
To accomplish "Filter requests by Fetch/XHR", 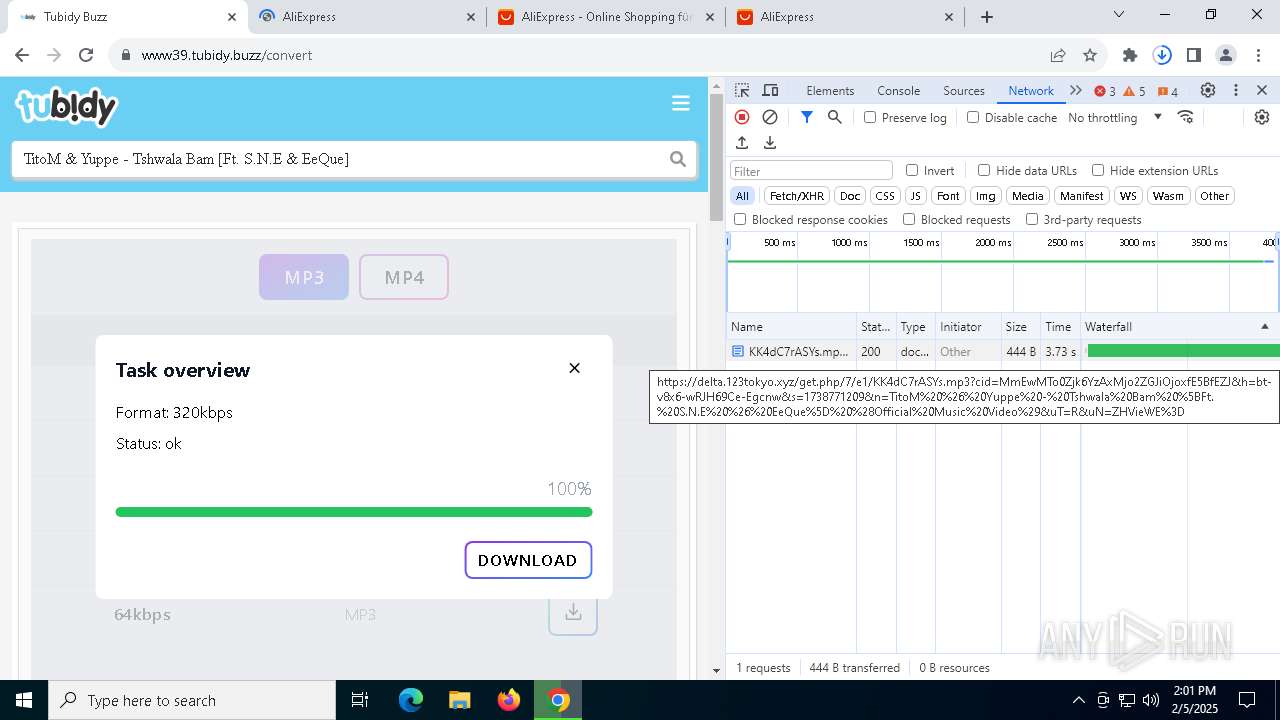I will coord(797,196).
